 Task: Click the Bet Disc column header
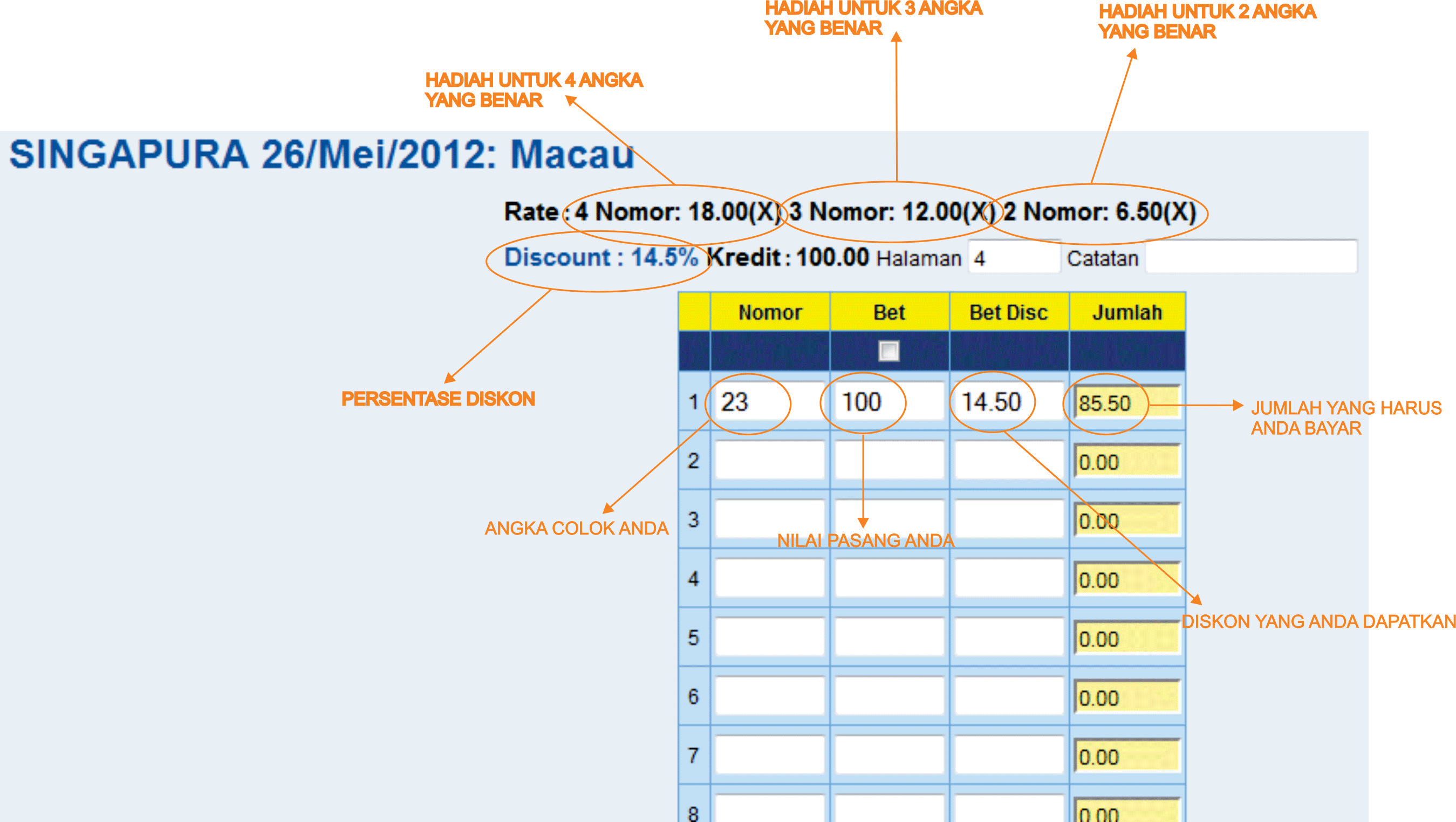[x=1009, y=312]
